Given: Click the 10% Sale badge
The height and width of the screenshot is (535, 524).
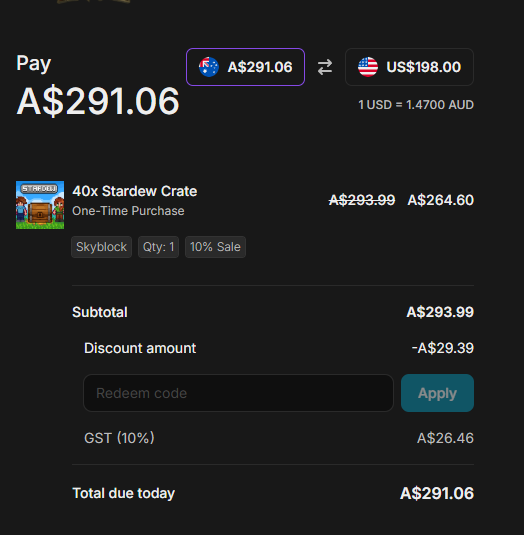Looking at the screenshot, I should point(215,247).
